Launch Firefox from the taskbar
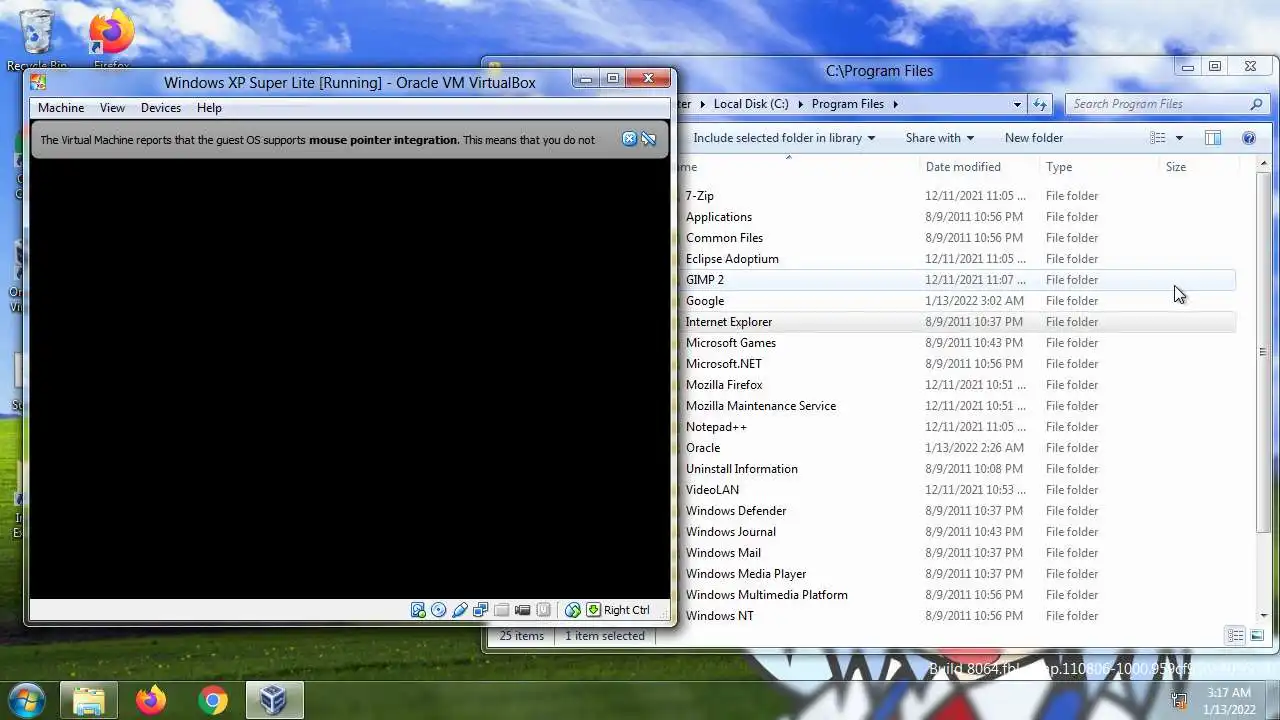This screenshot has width=1280, height=720. pos(151,700)
